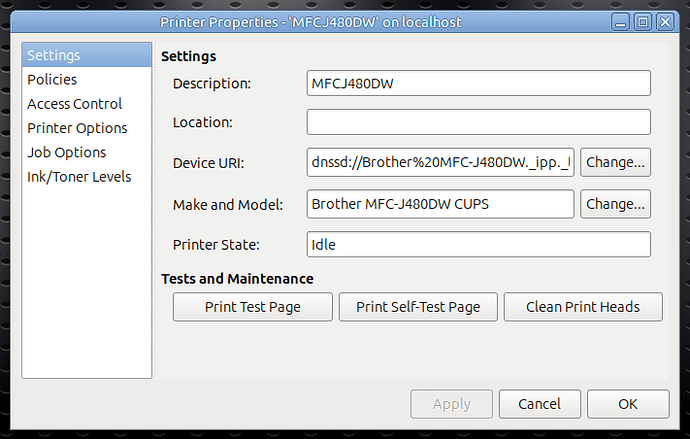Screen dimensions: 690x439
Task: Click the window title bar text
Action: click(x=311, y=22)
